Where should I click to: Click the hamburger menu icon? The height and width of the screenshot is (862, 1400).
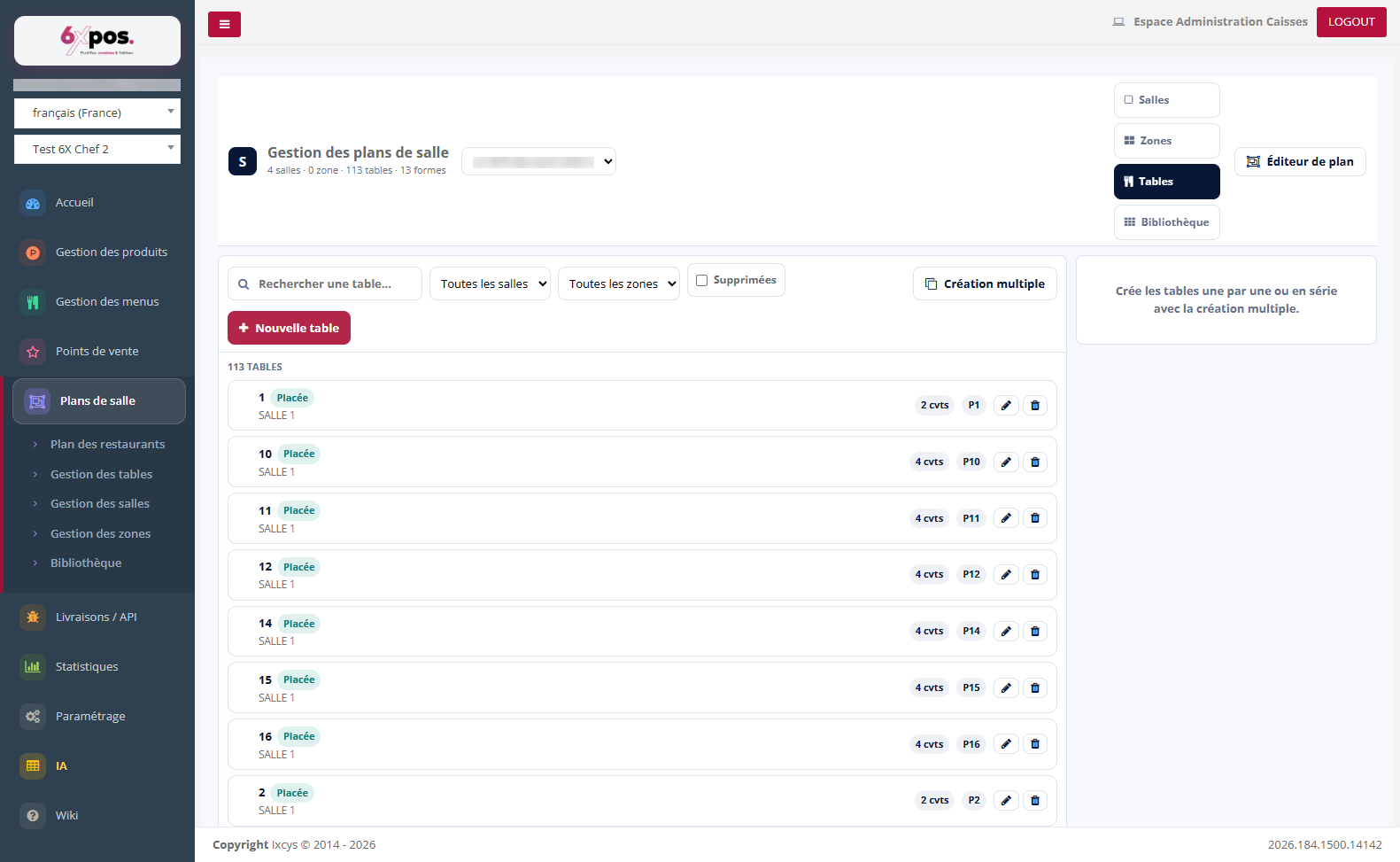coord(224,24)
